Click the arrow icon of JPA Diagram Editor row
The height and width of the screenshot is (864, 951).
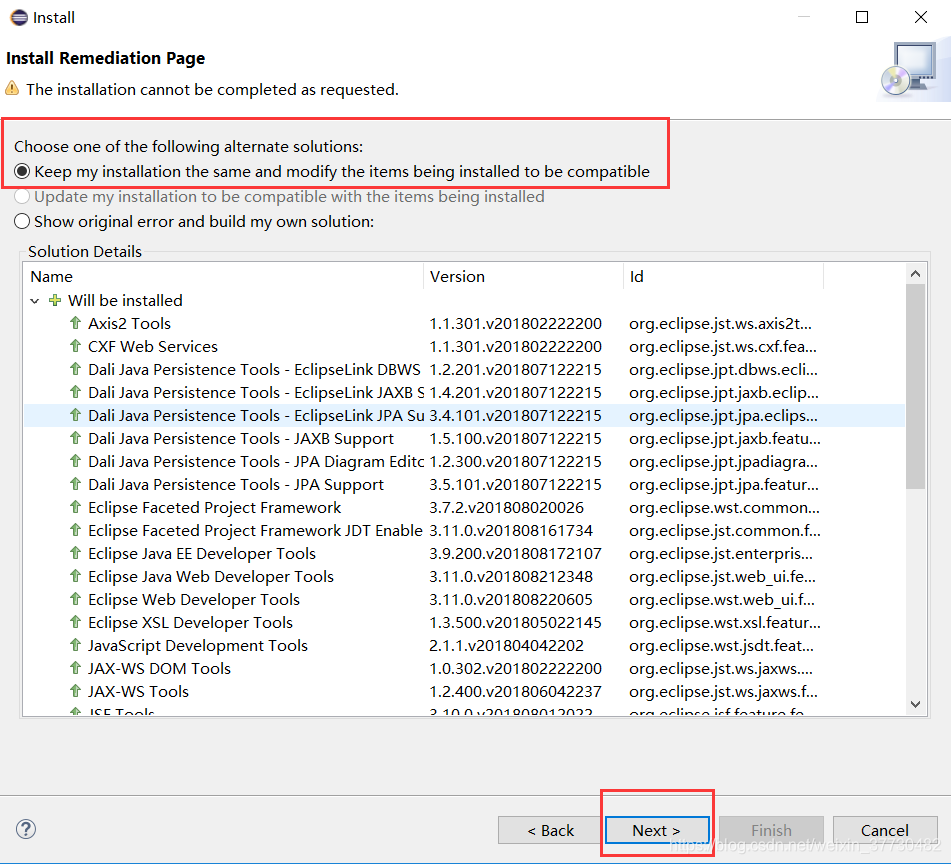[x=75, y=461]
